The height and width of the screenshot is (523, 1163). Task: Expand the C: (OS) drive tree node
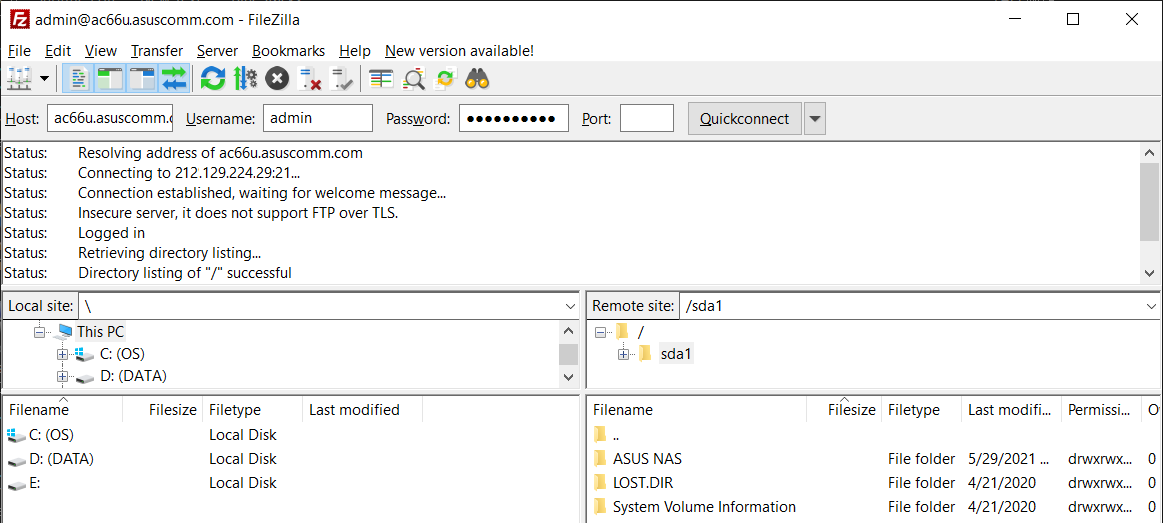point(62,354)
